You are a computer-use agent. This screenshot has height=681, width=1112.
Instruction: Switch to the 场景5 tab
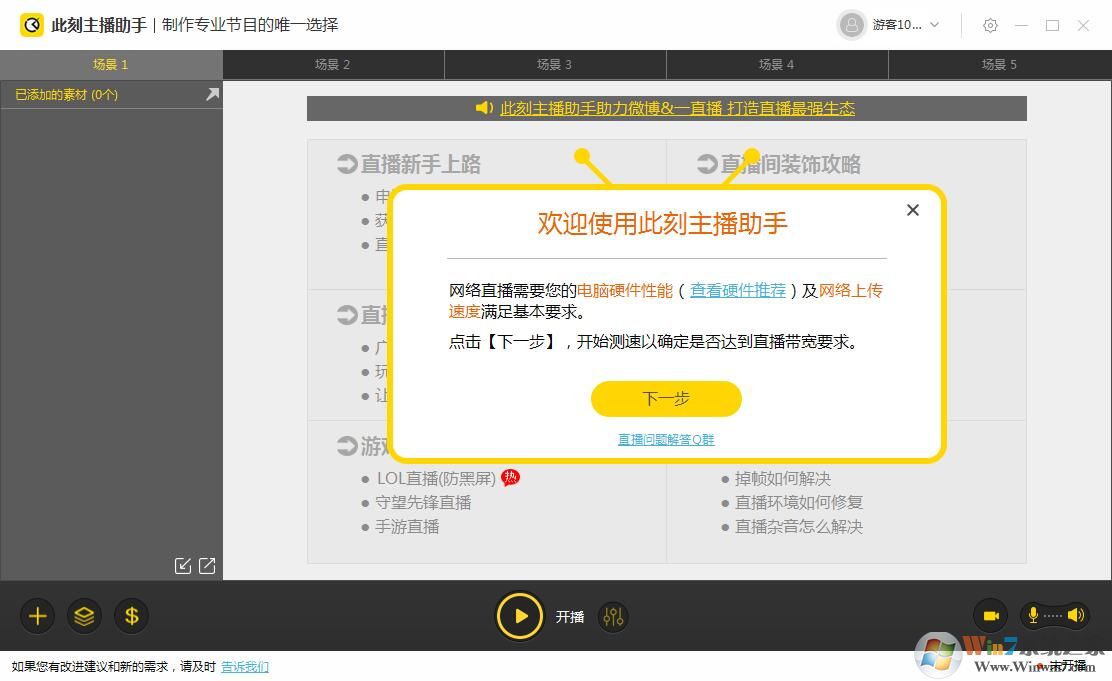click(x=998, y=64)
